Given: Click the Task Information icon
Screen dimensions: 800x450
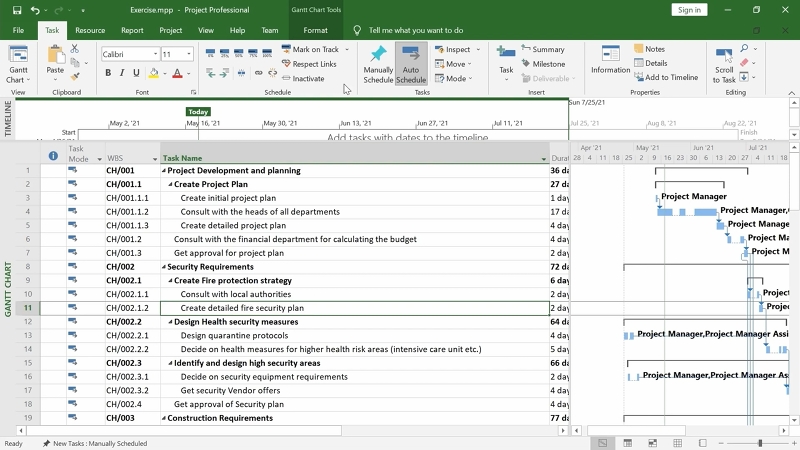Looking at the screenshot, I should point(610,54).
